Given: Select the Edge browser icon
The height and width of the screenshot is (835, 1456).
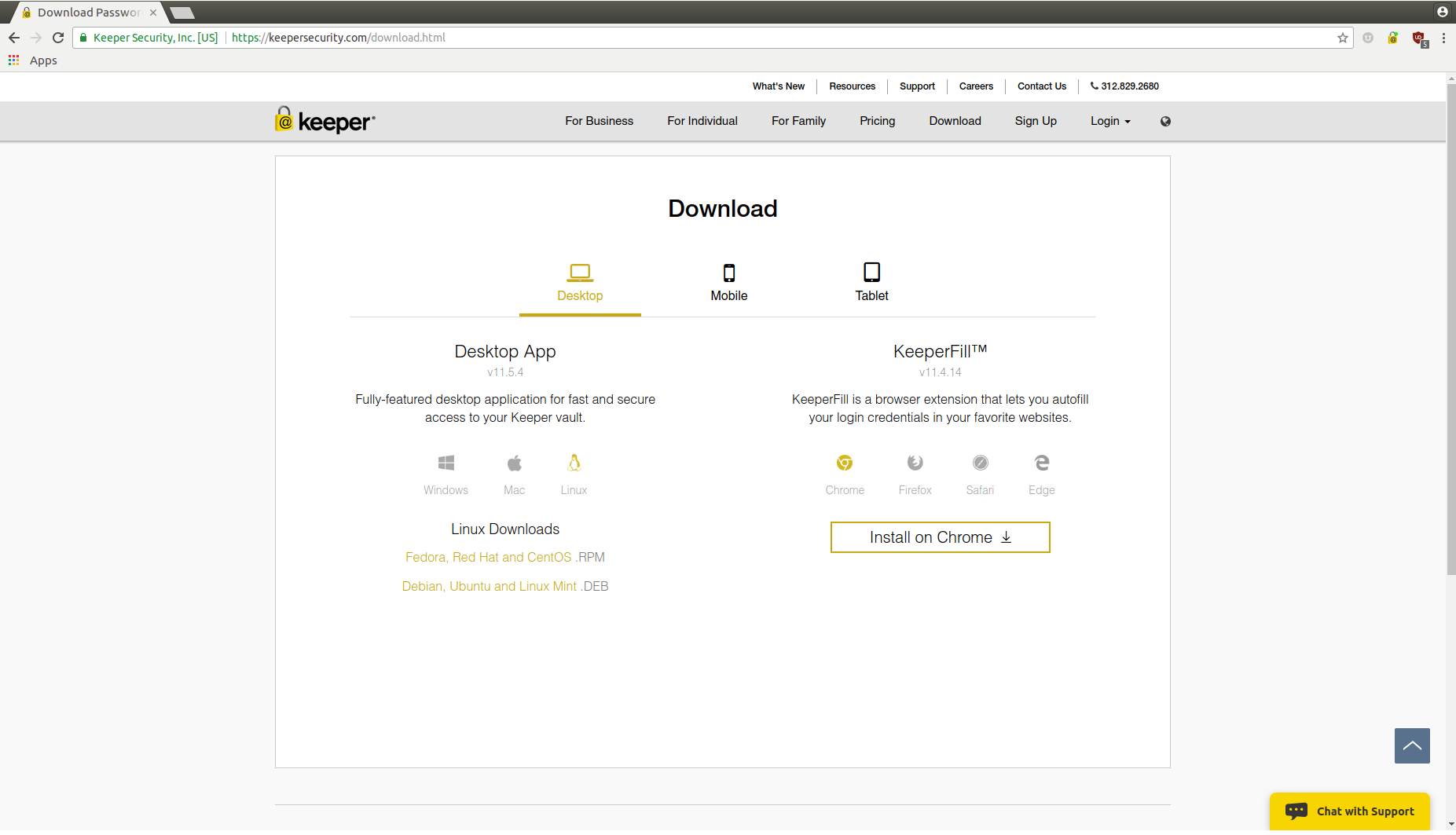Looking at the screenshot, I should coord(1041,463).
